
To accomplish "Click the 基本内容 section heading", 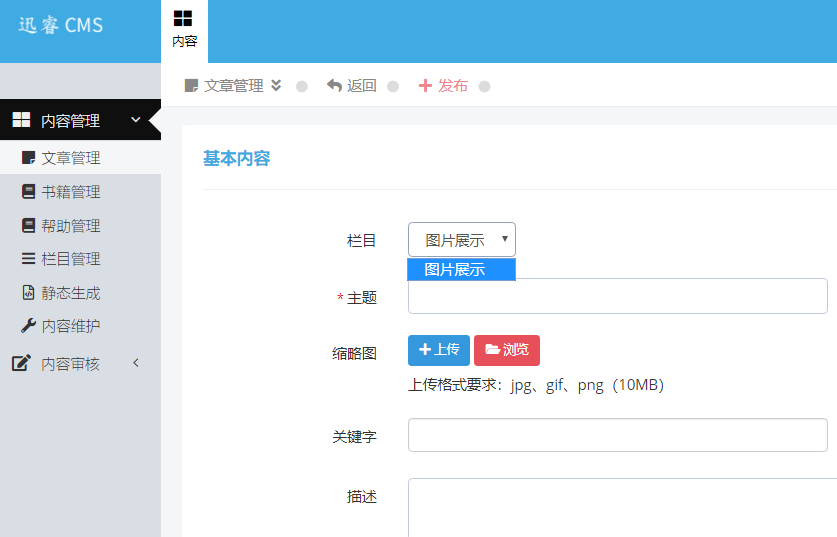I will click(x=236, y=159).
